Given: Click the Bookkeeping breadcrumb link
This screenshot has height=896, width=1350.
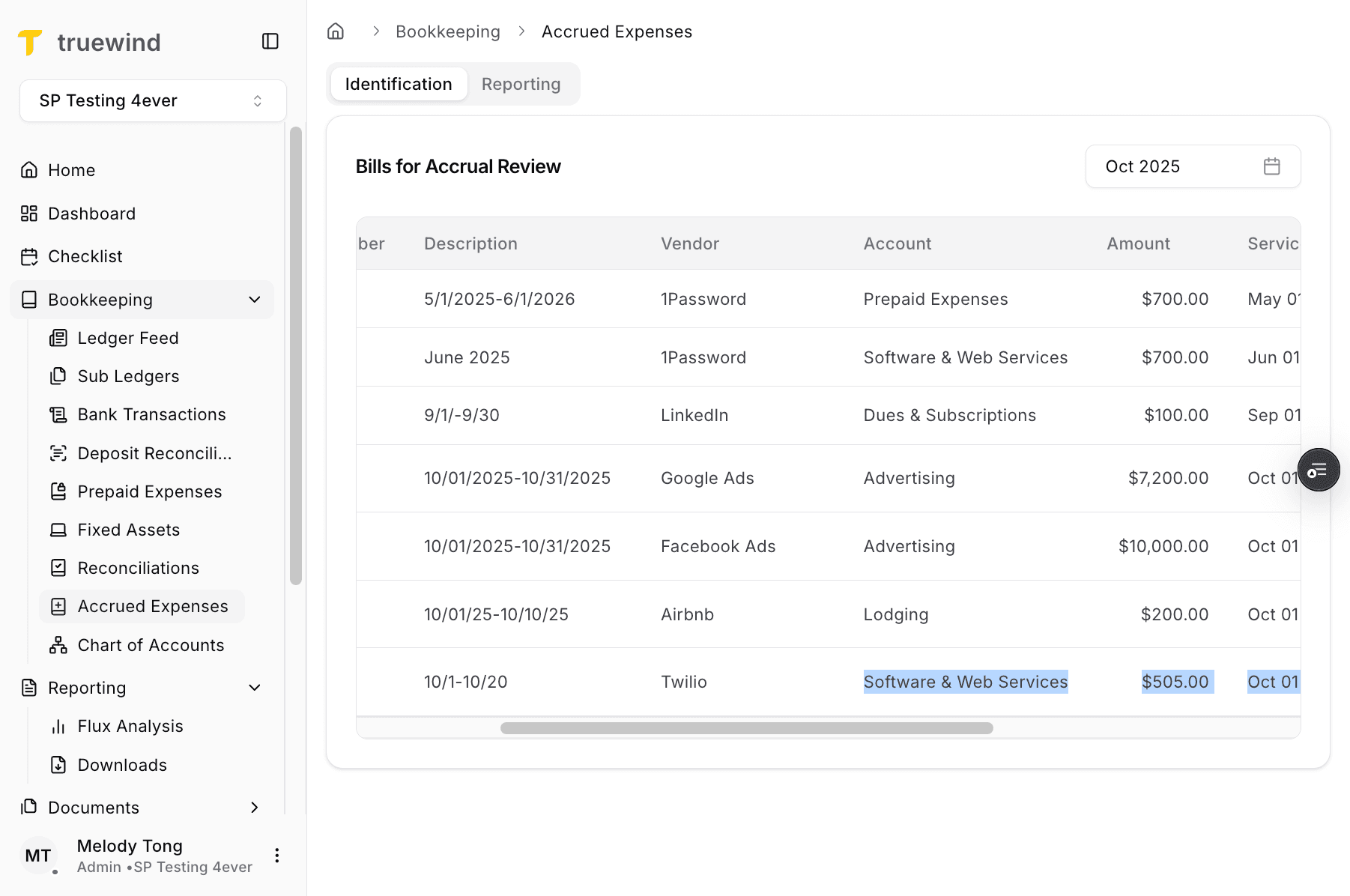Looking at the screenshot, I should point(448,31).
